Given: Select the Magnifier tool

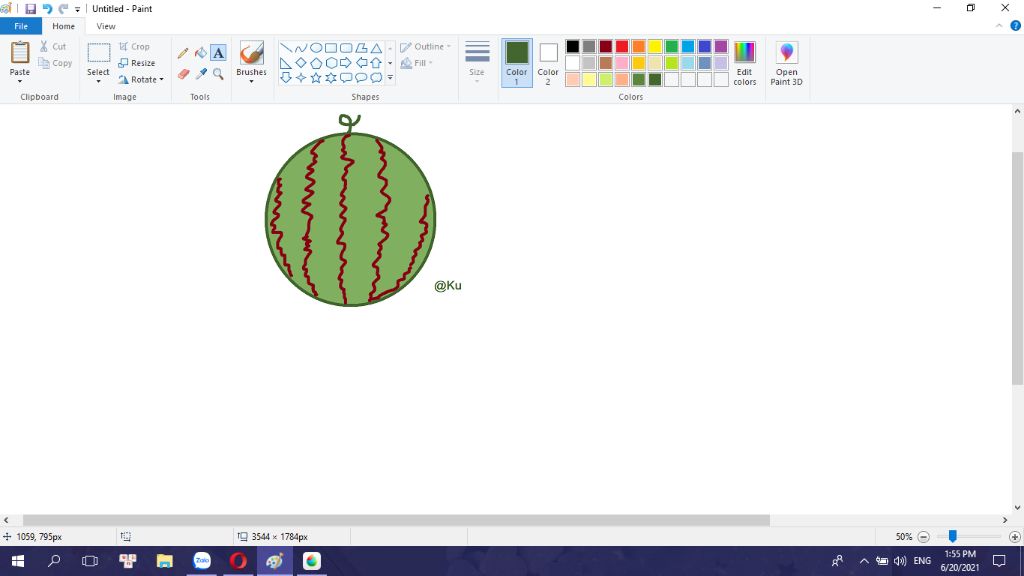Looking at the screenshot, I should pos(218,74).
